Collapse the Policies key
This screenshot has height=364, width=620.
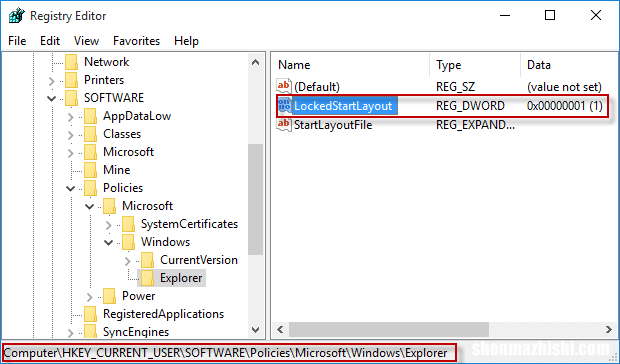pos(70,188)
